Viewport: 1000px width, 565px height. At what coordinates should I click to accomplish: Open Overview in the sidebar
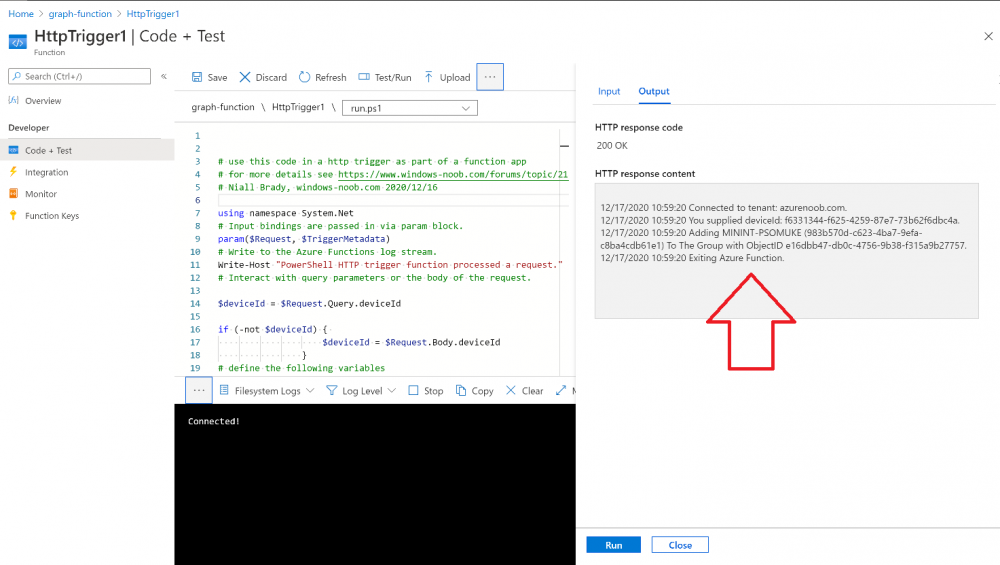[x=43, y=101]
